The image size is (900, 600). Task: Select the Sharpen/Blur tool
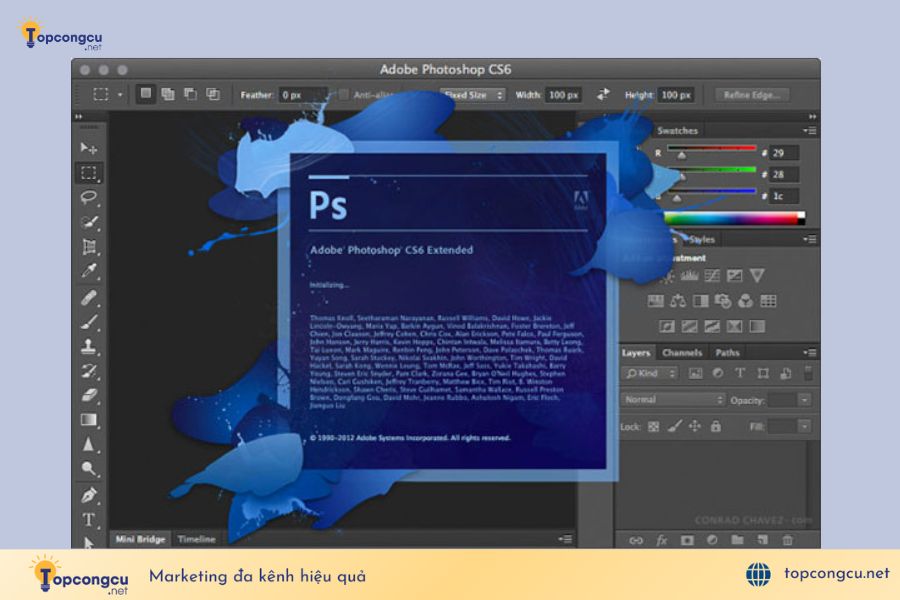[89, 444]
